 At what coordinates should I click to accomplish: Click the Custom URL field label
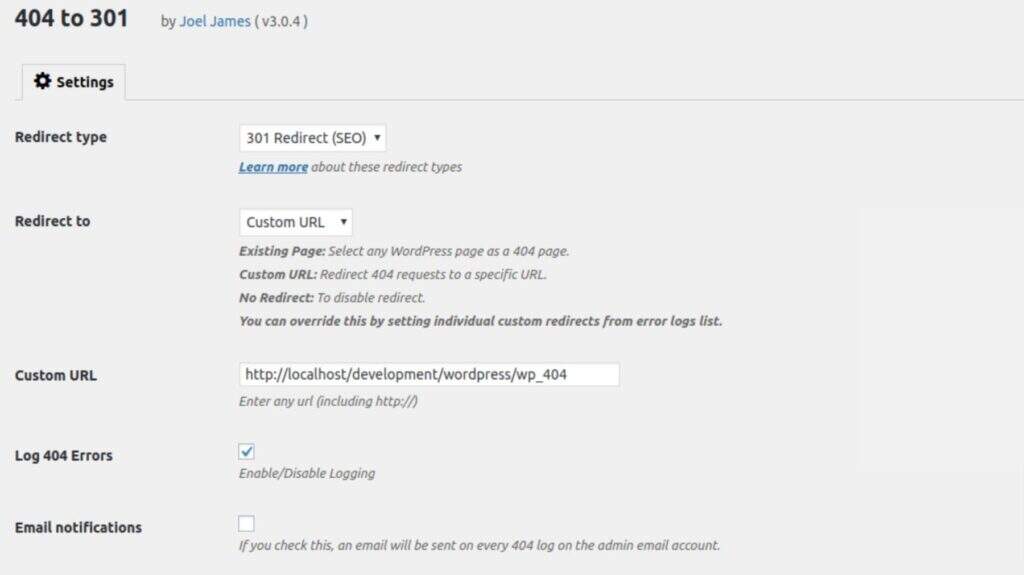click(56, 376)
